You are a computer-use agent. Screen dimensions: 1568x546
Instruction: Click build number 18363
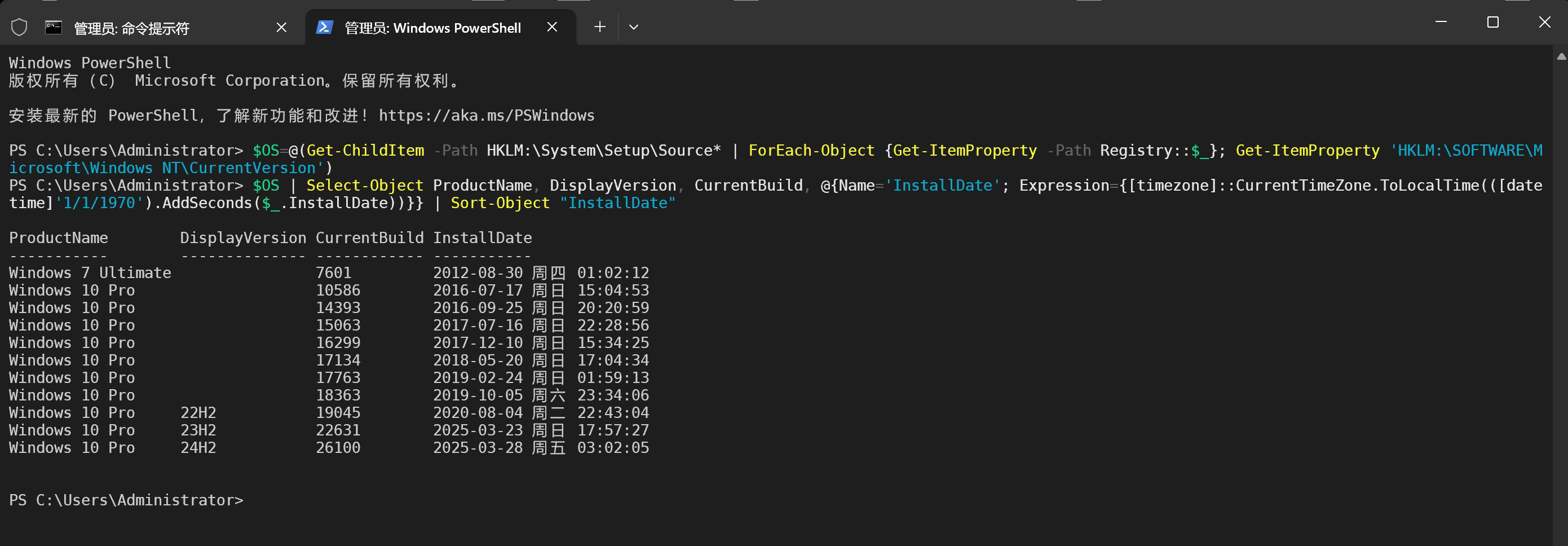(338, 395)
